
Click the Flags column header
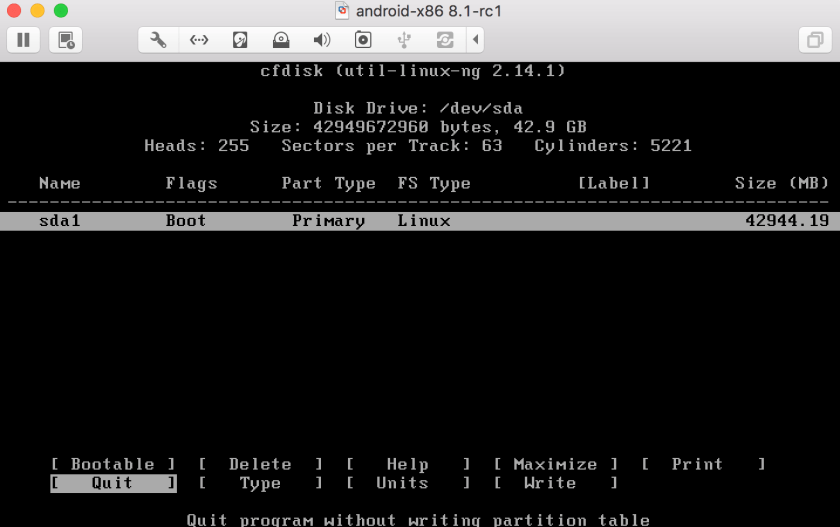tap(191, 183)
